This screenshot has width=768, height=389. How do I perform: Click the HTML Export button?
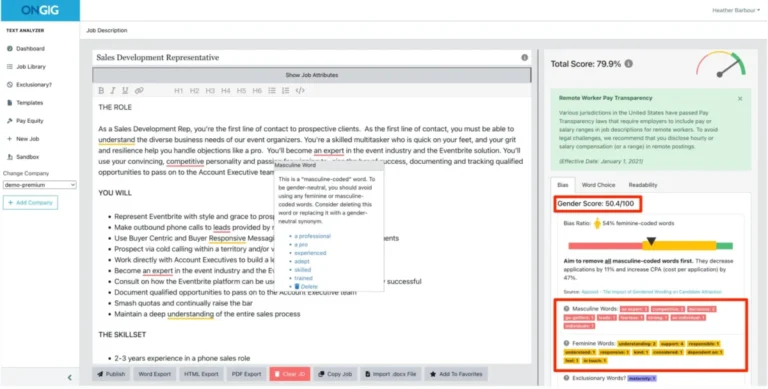201,374
